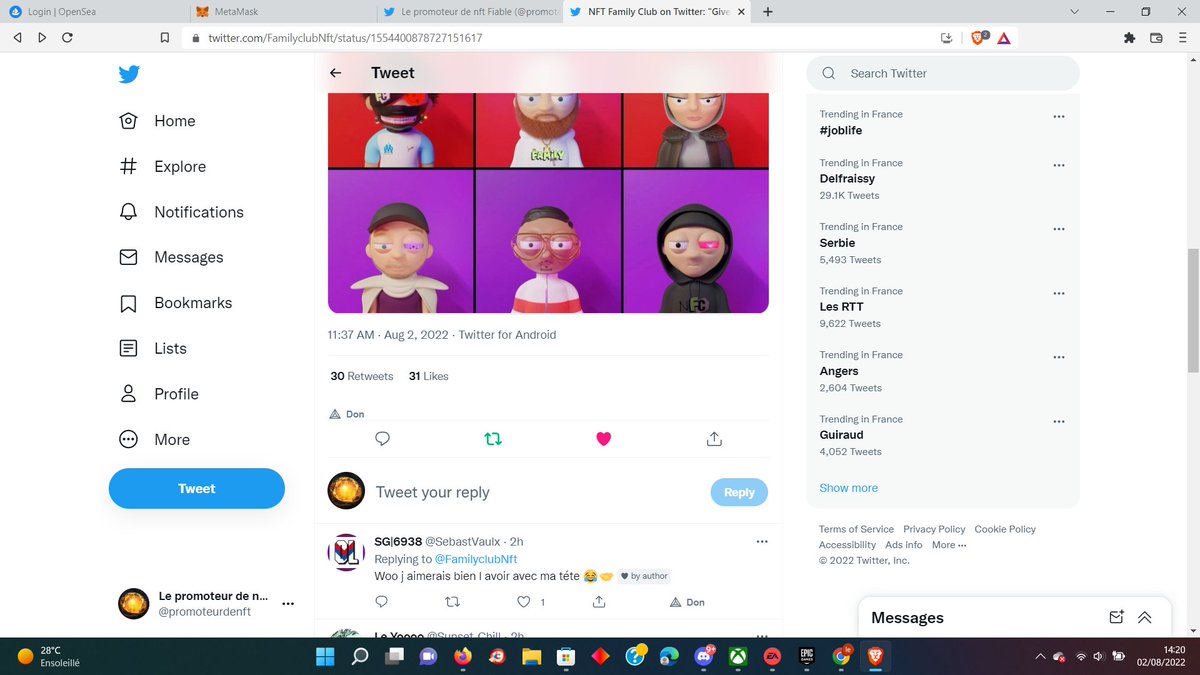Retweet SebastVaulx's comment
Screen dimensions: 1200x675
tap(452, 602)
